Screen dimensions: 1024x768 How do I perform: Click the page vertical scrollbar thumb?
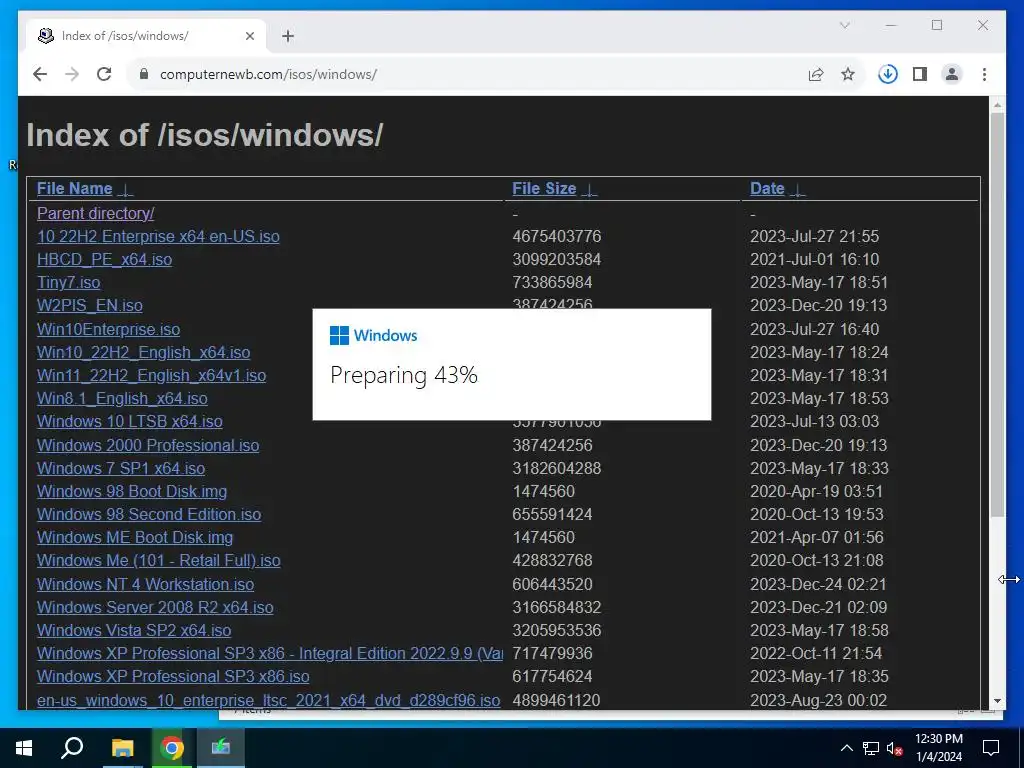click(x=997, y=315)
